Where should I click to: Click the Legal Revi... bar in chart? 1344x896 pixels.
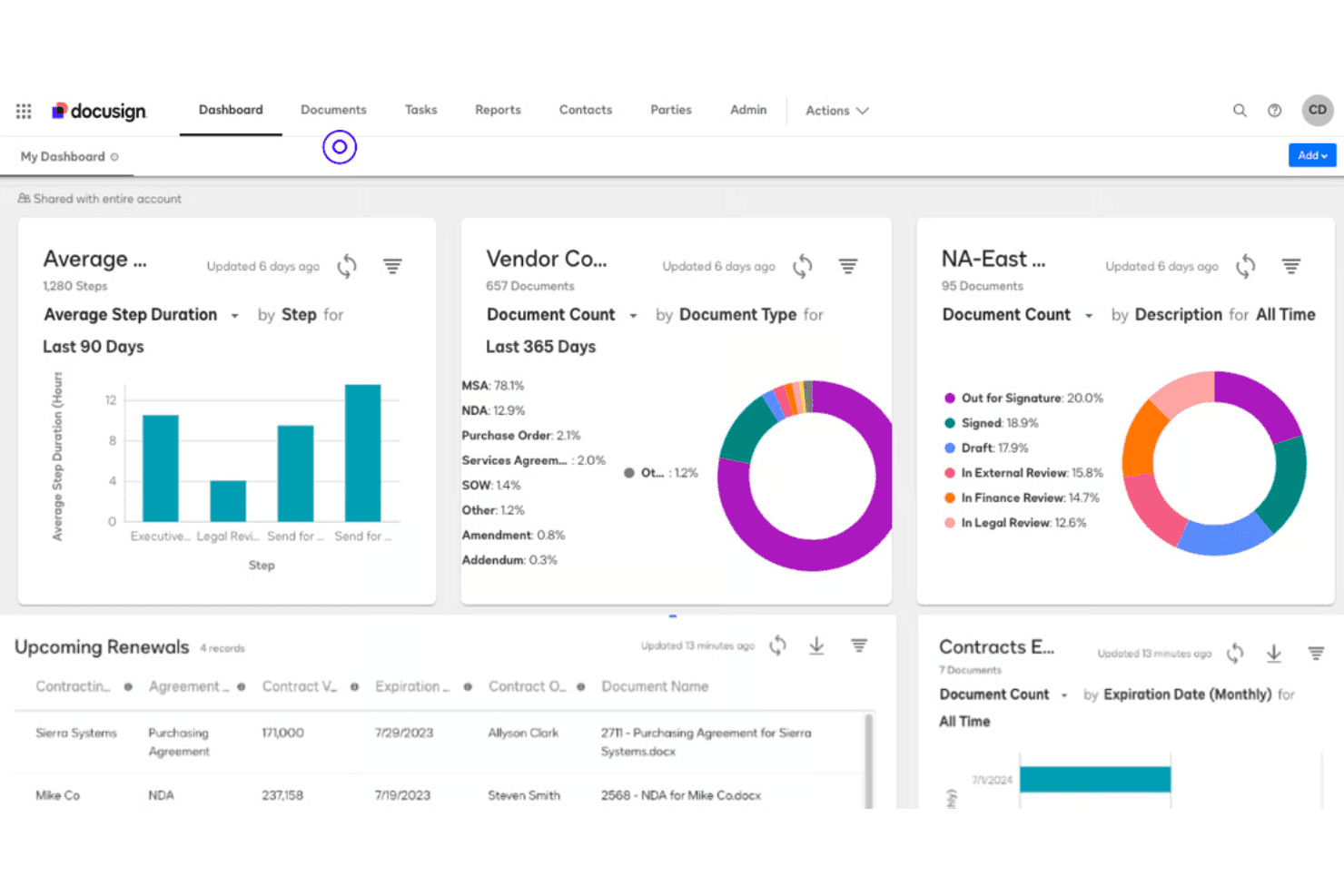228,501
